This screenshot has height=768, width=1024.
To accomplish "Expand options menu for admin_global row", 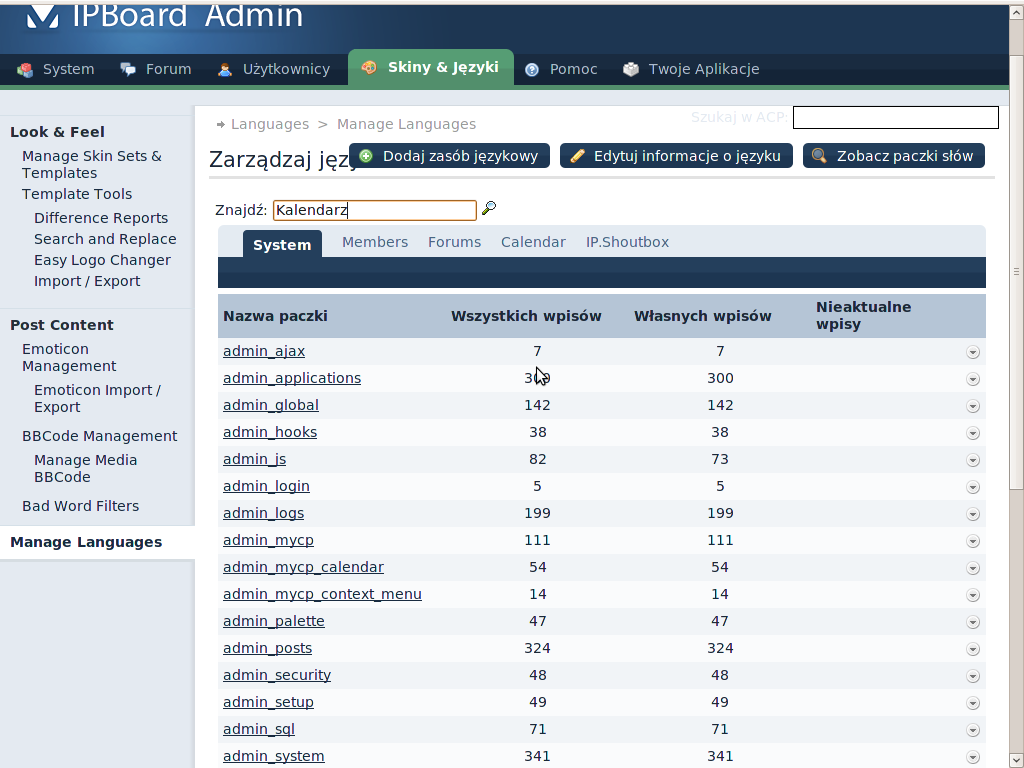I will click(x=973, y=406).
